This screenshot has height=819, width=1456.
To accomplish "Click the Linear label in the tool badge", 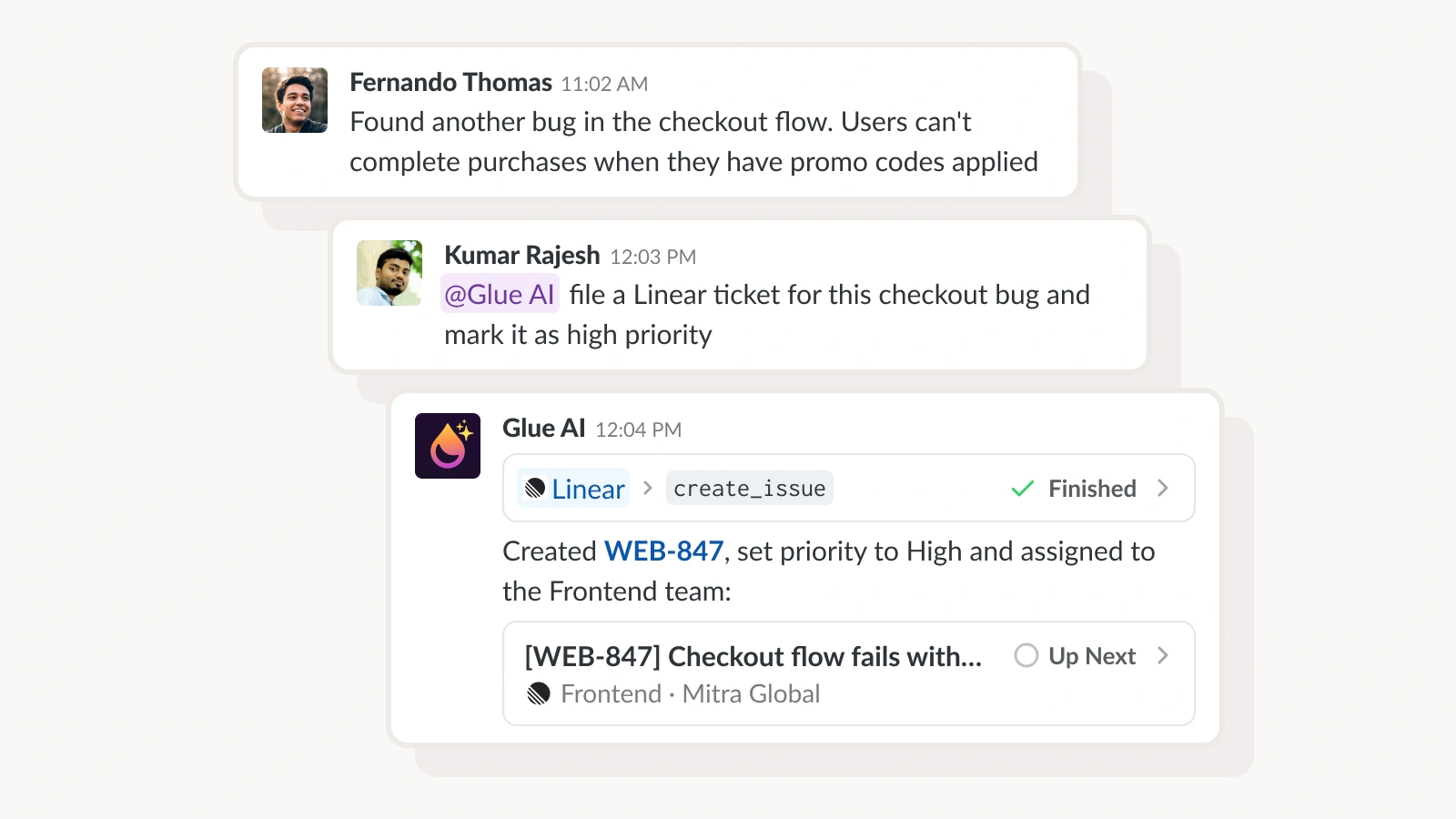I will click(588, 489).
